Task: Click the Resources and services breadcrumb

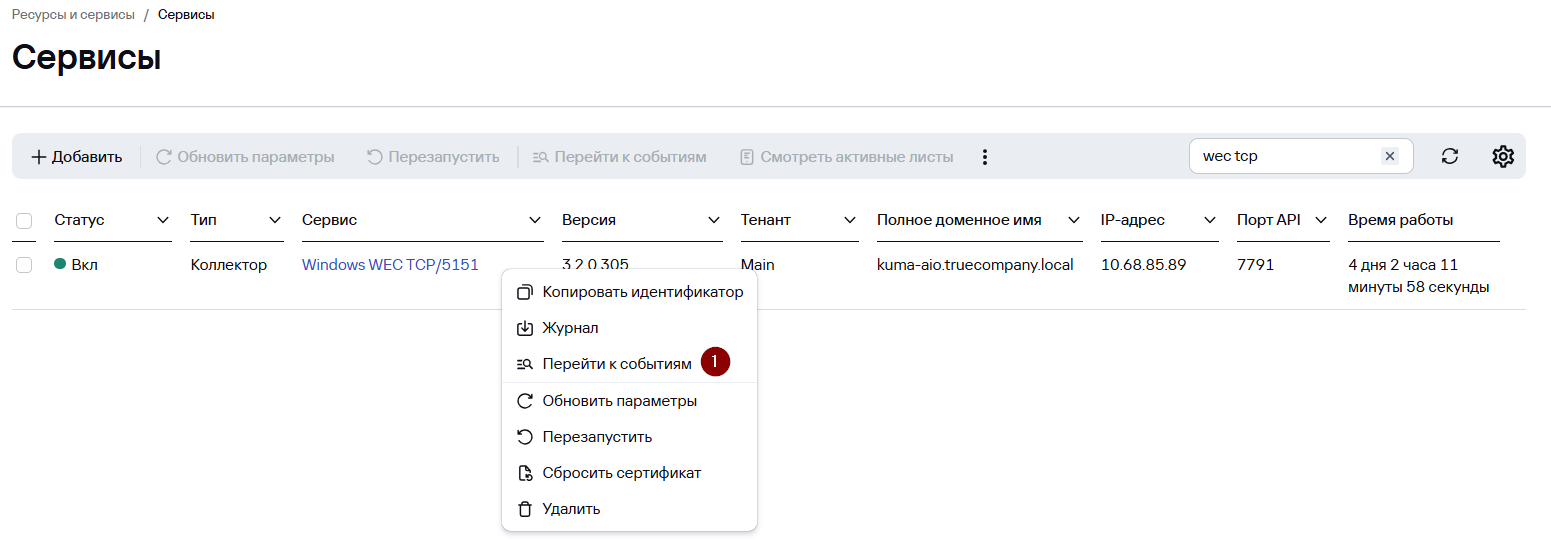Action: point(73,15)
